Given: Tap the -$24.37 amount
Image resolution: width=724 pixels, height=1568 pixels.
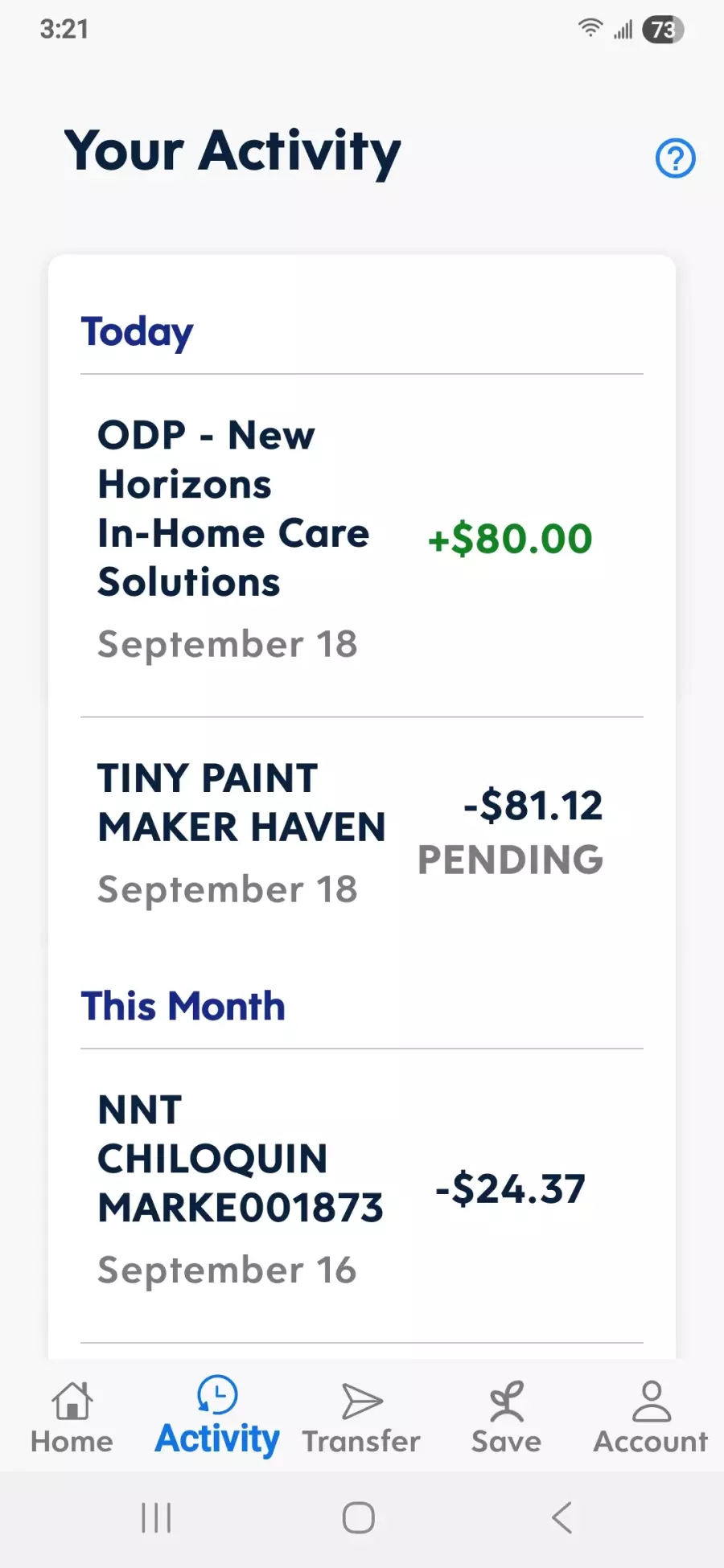Looking at the screenshot, I should point(510,1188).
